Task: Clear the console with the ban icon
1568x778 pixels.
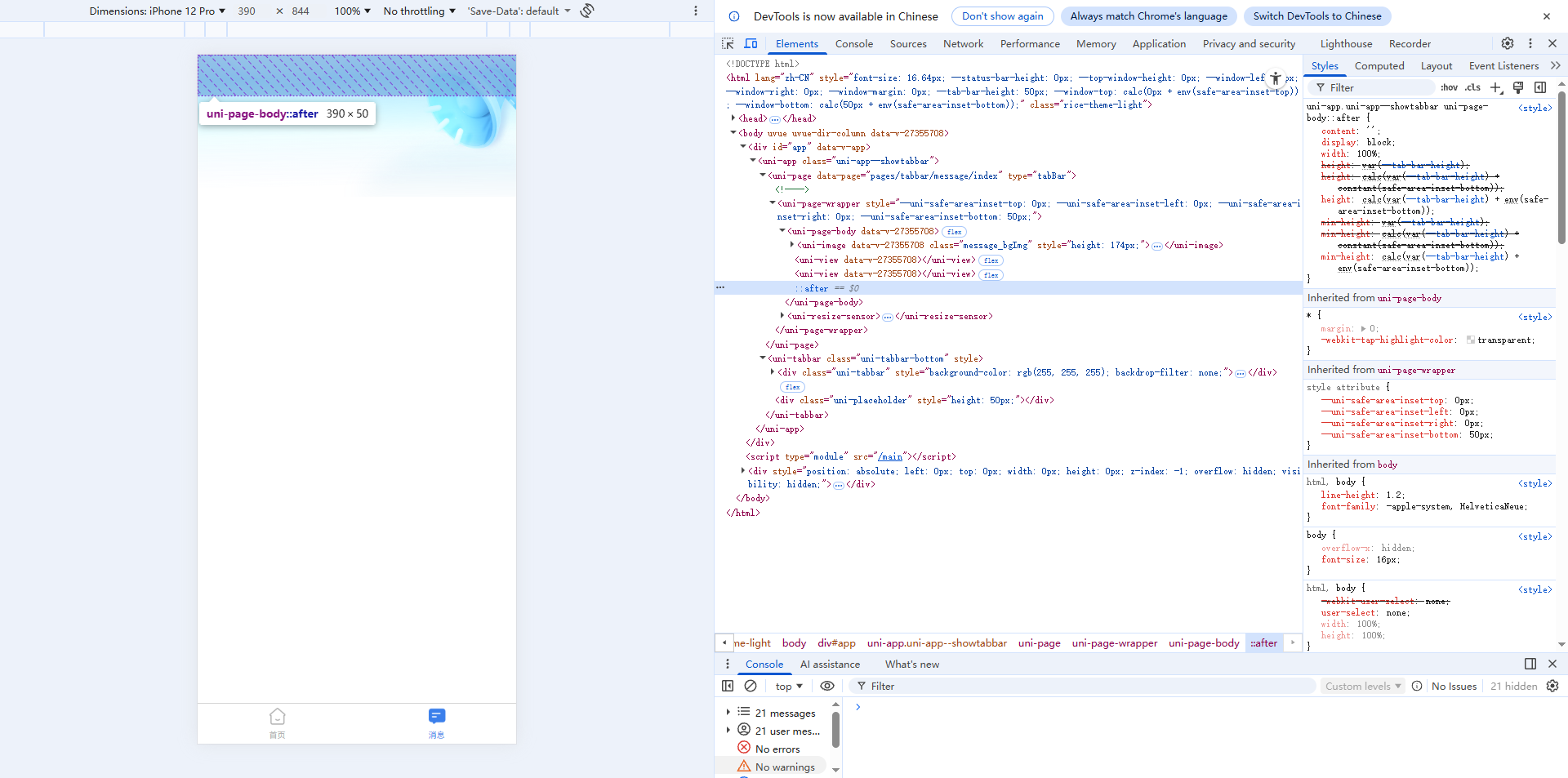Action: point(751,687)
